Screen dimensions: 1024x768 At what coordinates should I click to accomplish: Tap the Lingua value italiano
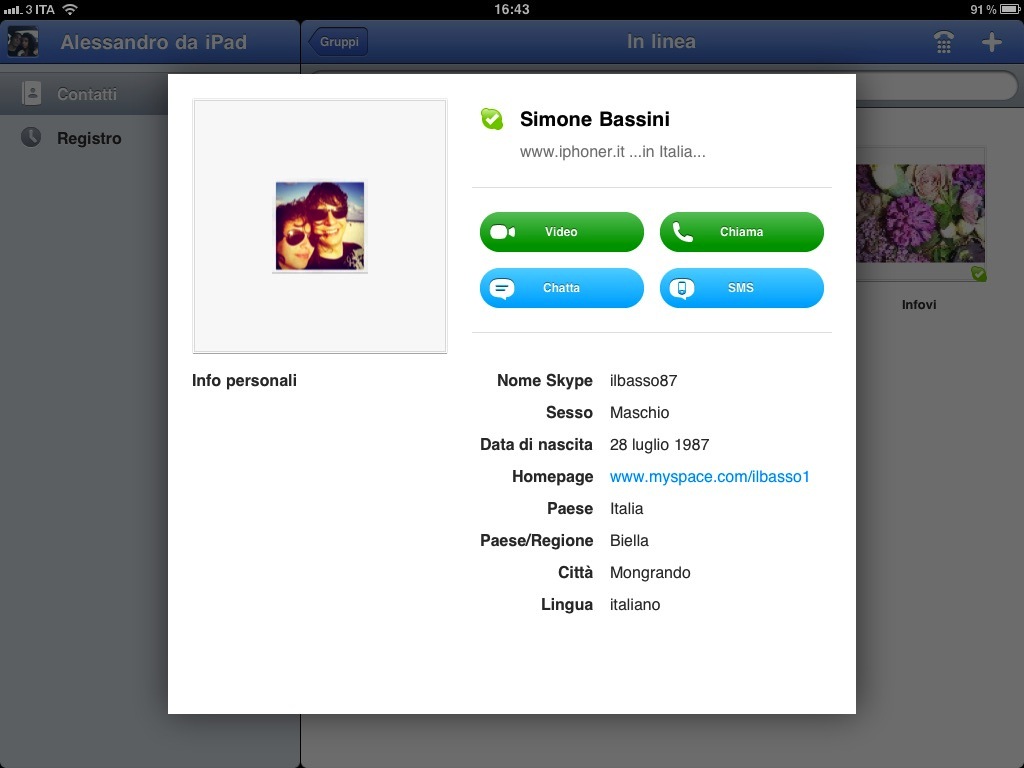click(635, 605)
